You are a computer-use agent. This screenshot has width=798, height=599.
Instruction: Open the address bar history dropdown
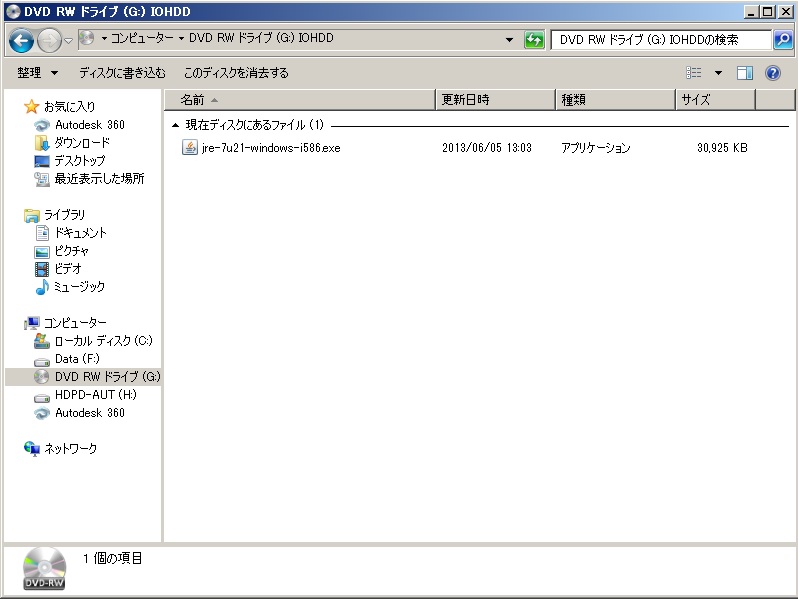coord(509,40)
